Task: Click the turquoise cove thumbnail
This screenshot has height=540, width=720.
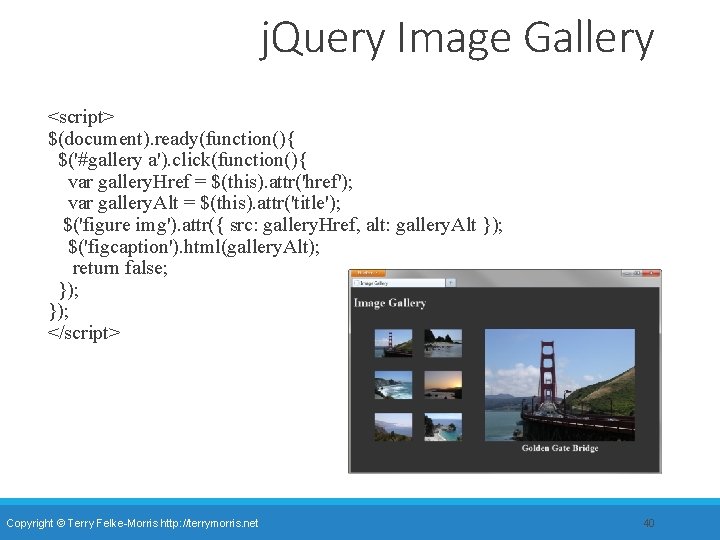Action: point(443,427)
